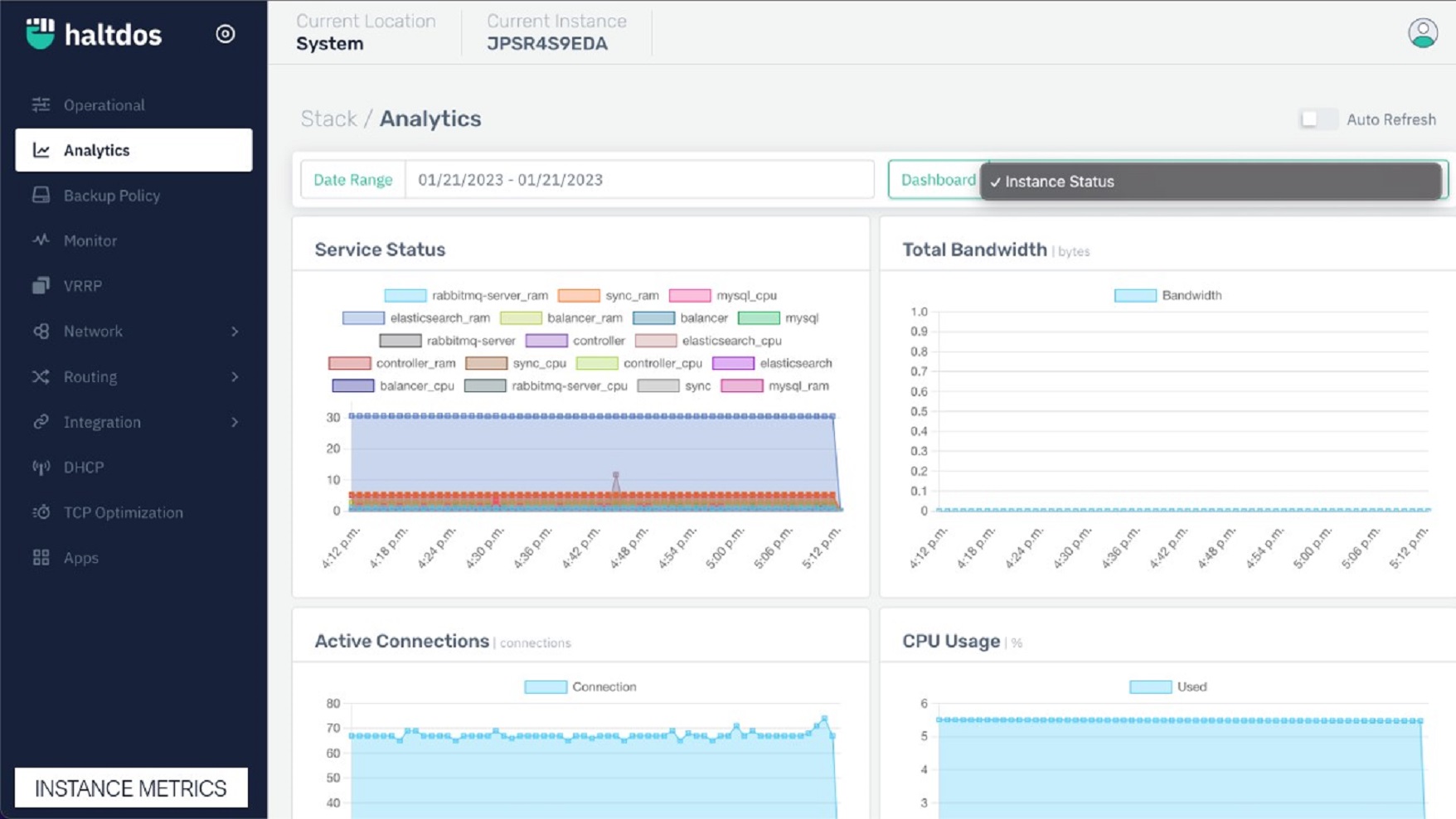Hide the Bandwidth series in legend
This screenshot has height=819, width=1456.
tap(1134, 295)
